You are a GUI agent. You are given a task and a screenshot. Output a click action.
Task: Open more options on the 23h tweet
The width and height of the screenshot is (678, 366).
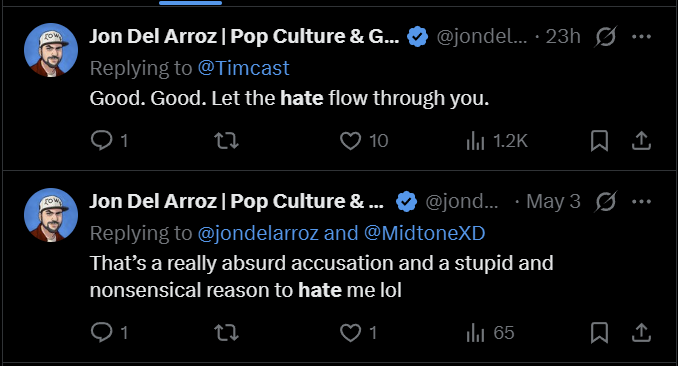[641, 36]
